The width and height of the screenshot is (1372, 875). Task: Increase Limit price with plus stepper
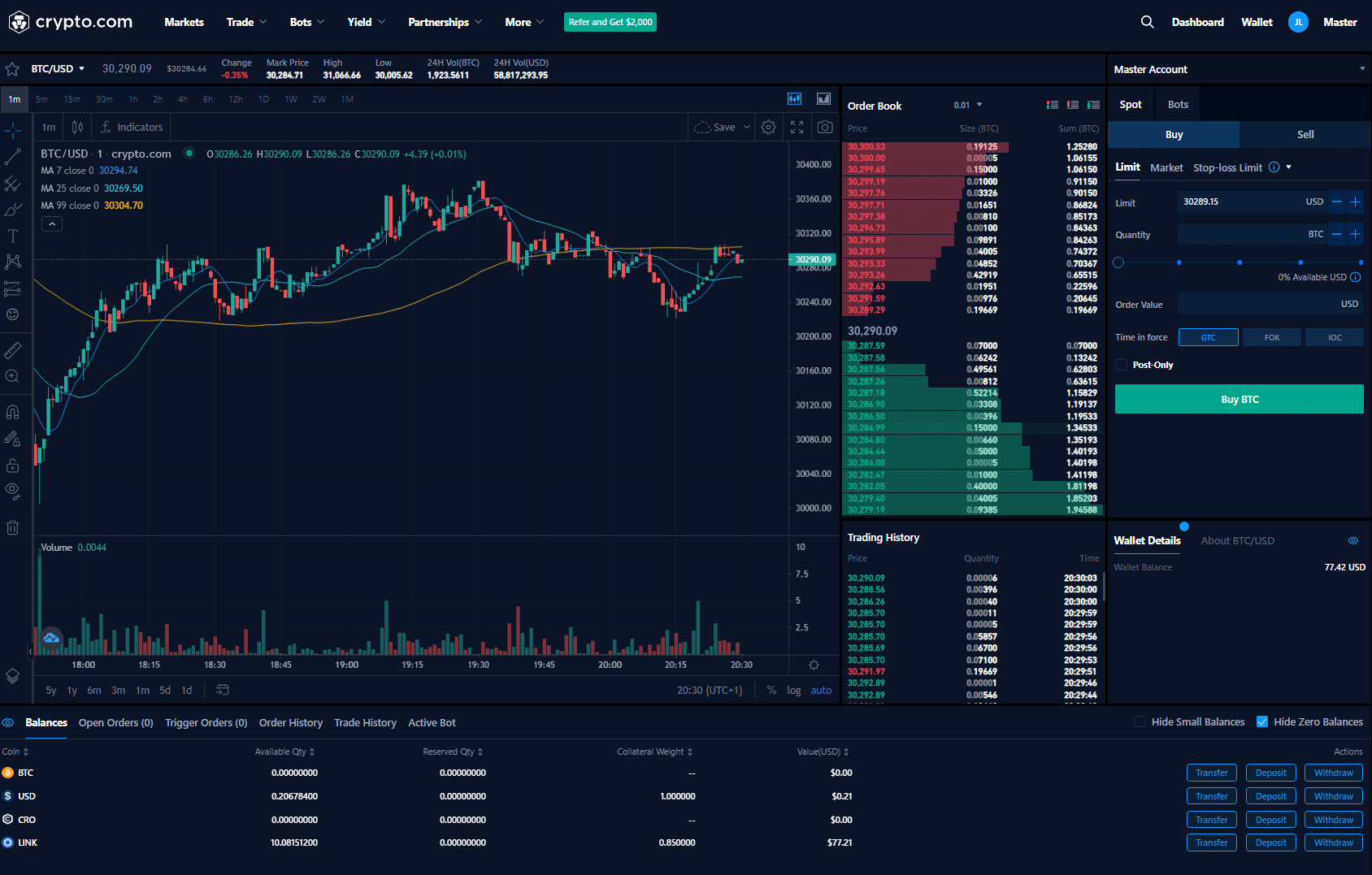tap(1355, 201)
